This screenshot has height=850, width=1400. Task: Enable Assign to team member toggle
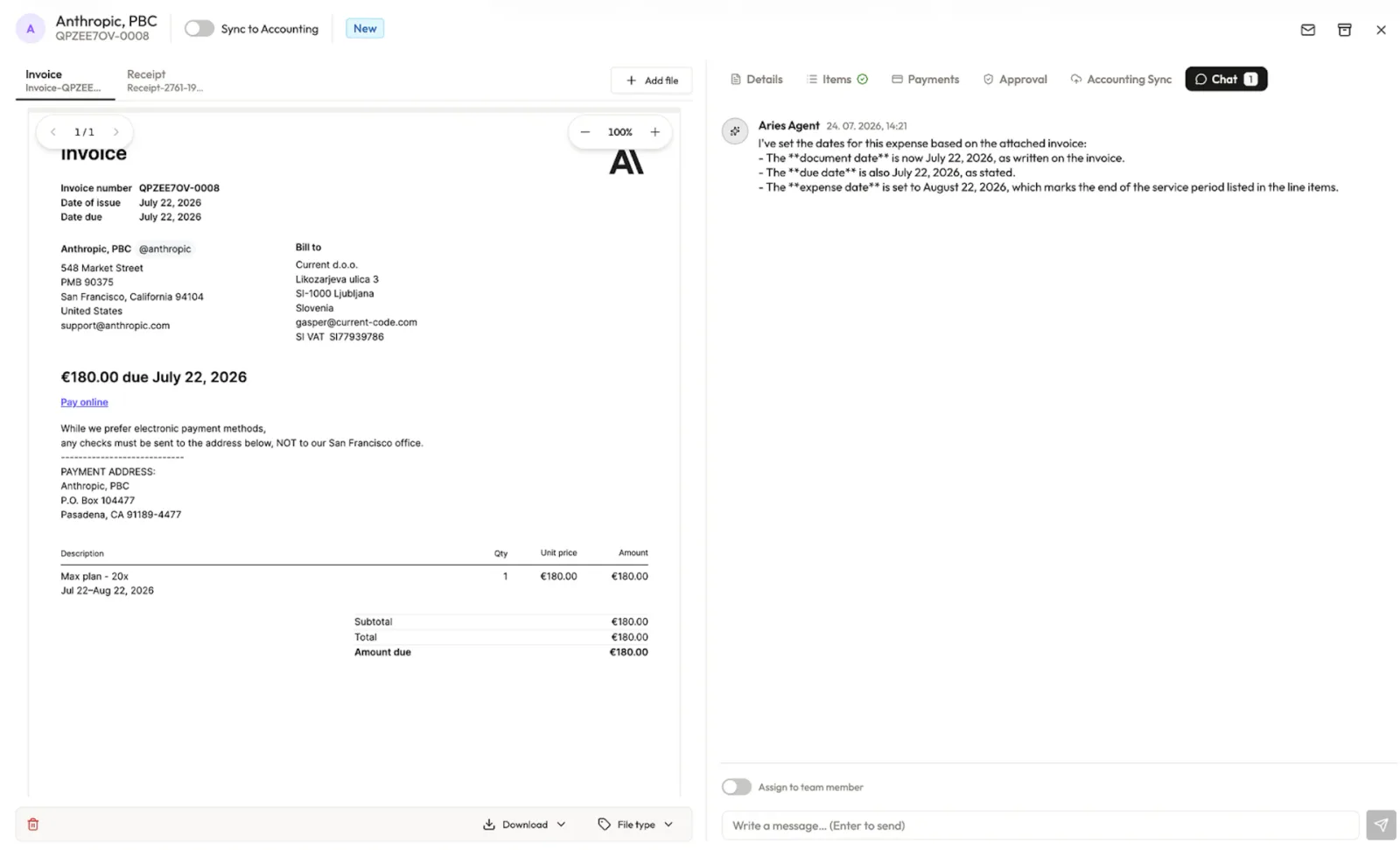click(737, 787)
